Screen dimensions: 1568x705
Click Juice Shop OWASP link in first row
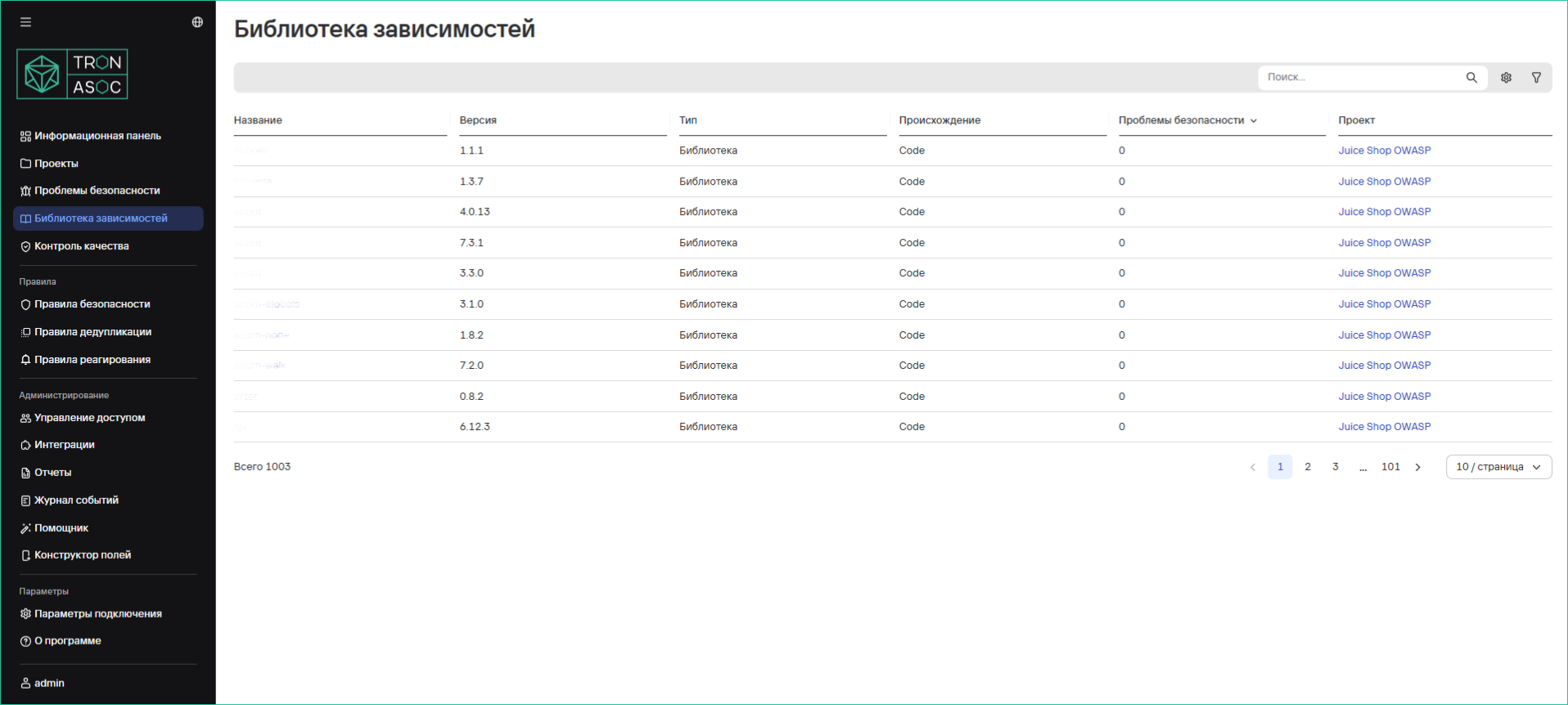tap(1384, 150)
